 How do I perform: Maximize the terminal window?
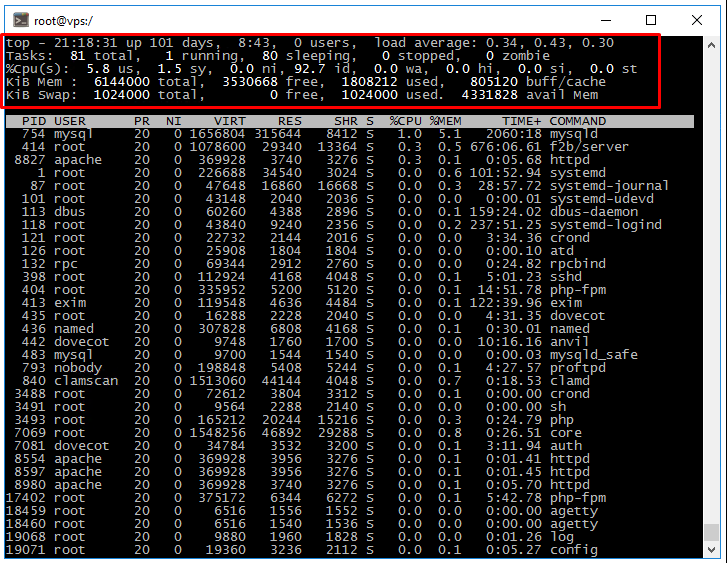tap(651, 19)
